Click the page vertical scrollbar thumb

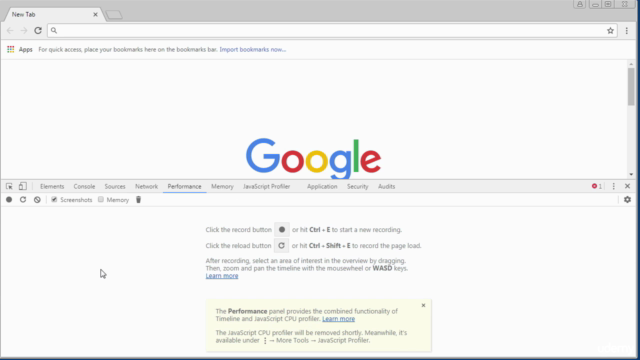[x=631, y=87]
